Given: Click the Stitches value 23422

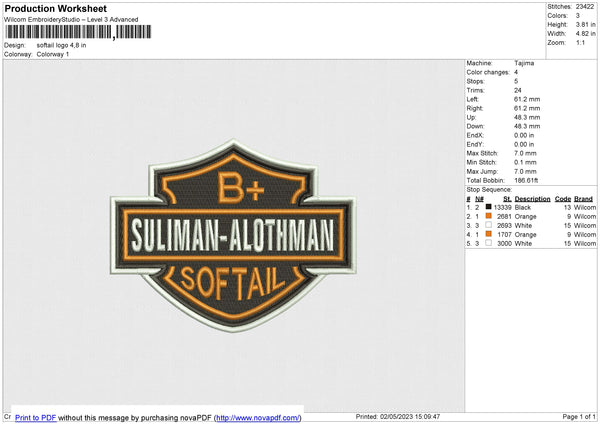Looking at the screenshot, I should tap(585, 7).
